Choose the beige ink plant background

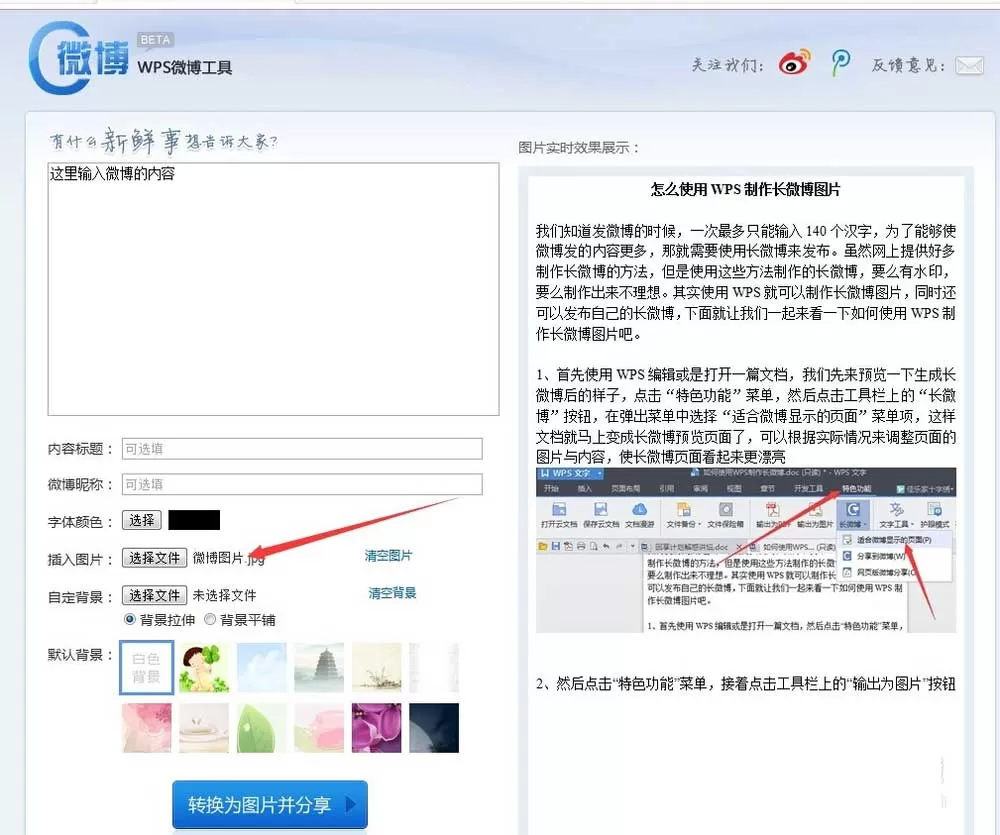tap(376, 668)
